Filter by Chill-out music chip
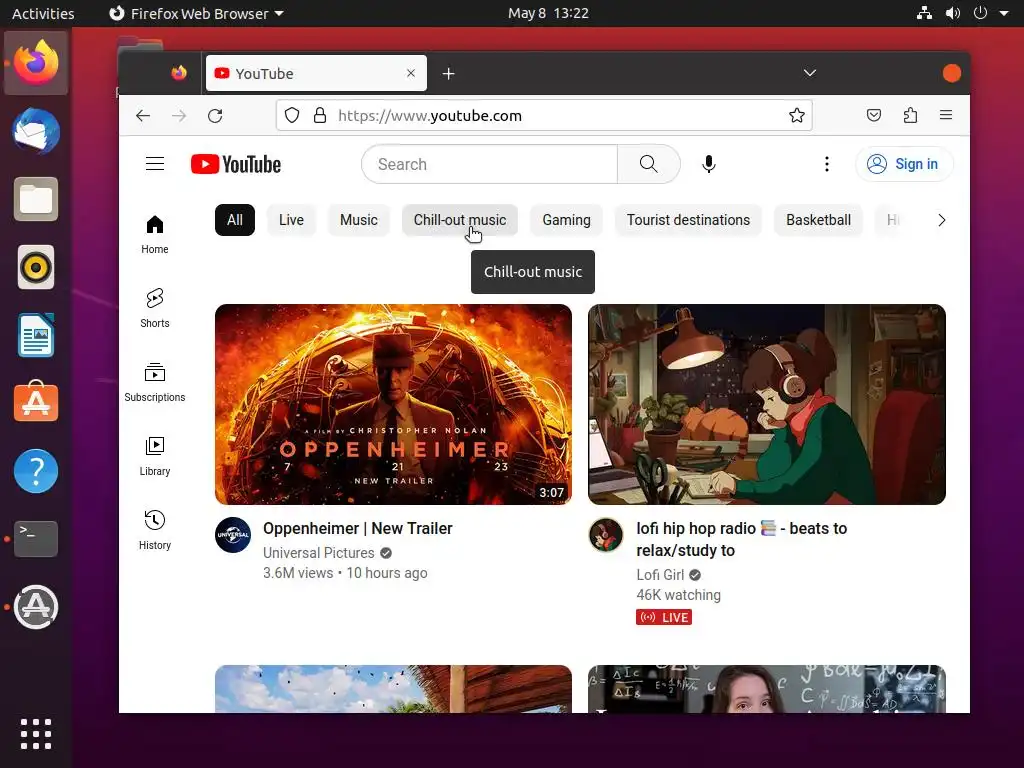This screenshot has height=768, width=1024. [x=460, y=220]
